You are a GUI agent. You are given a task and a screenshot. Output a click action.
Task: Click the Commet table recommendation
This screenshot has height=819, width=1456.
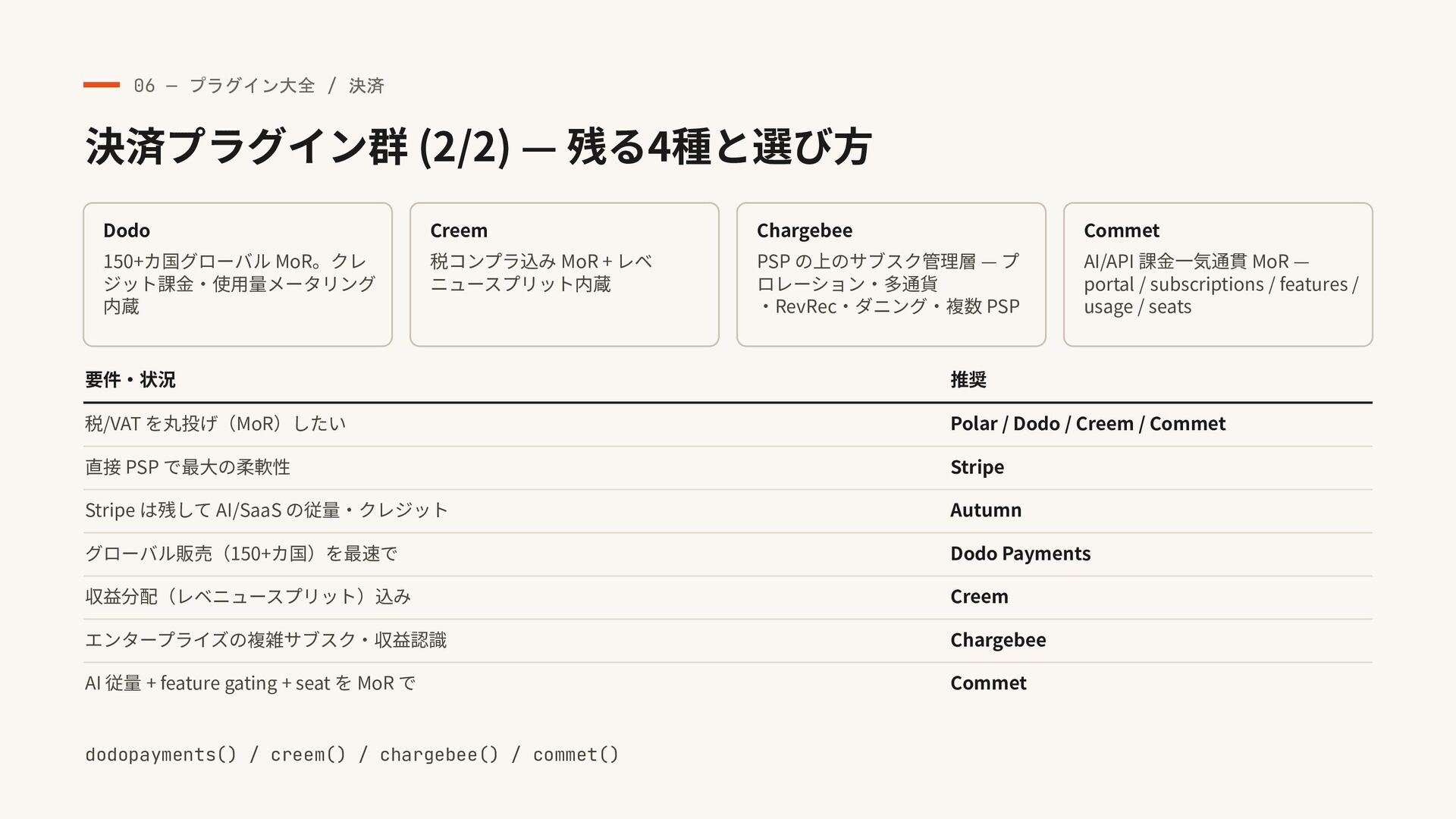pos(988,682)
